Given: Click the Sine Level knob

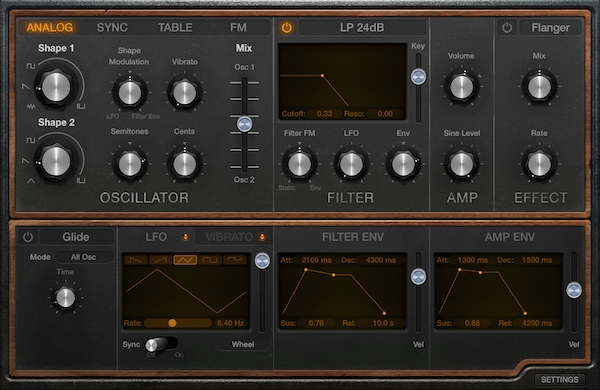Looking at the screenshot, I should tap(461, 164).
